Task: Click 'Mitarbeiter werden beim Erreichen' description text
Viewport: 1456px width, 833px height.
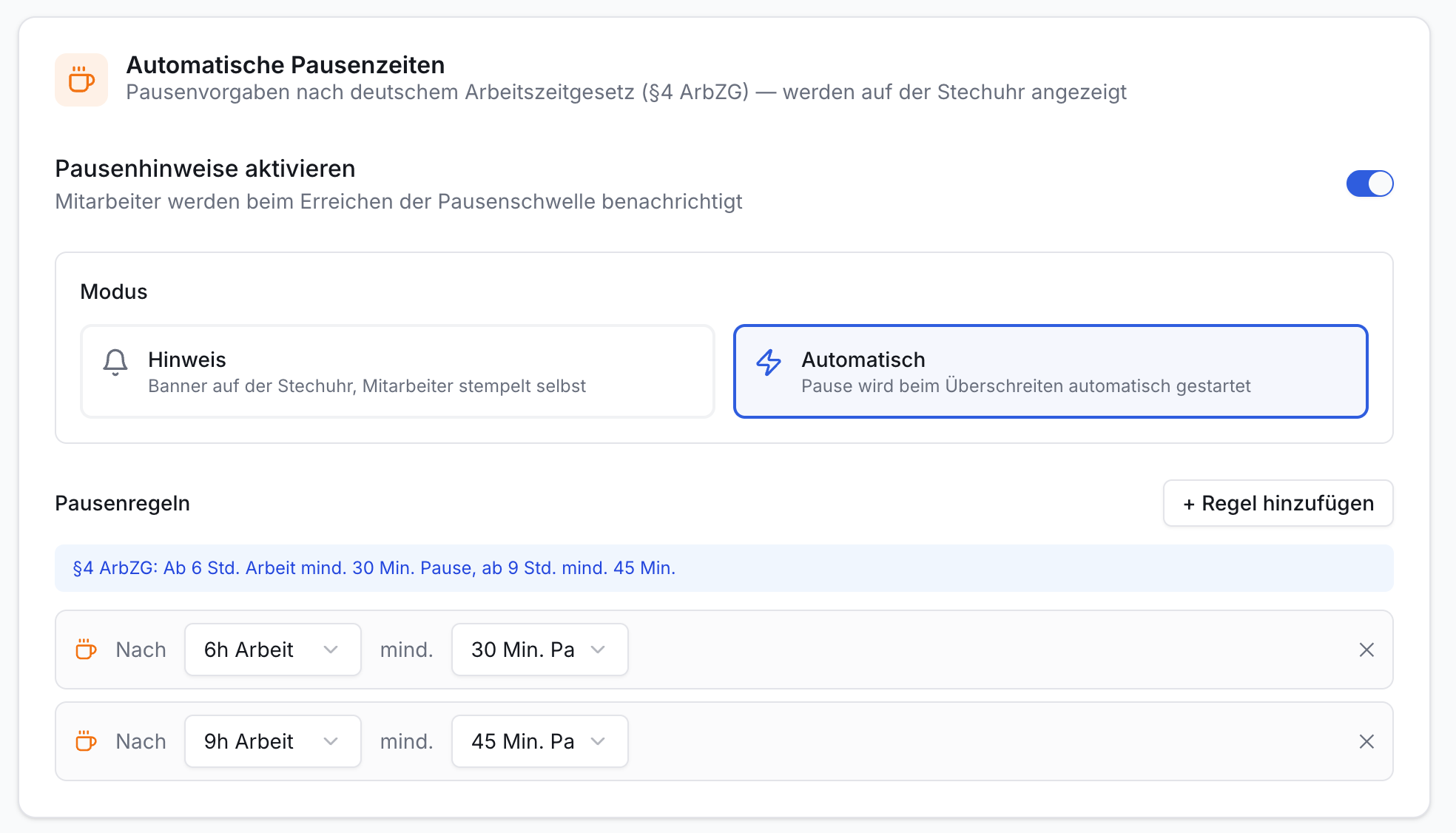Action: pos(399,201)
